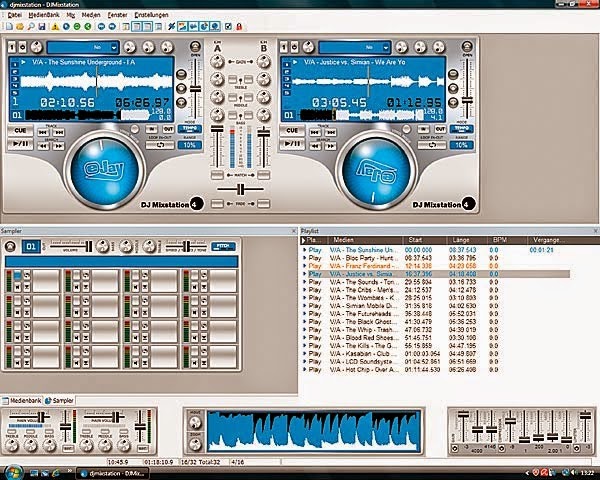
Task: Click the loop IN button on deck A
Action: click(152, 129)
